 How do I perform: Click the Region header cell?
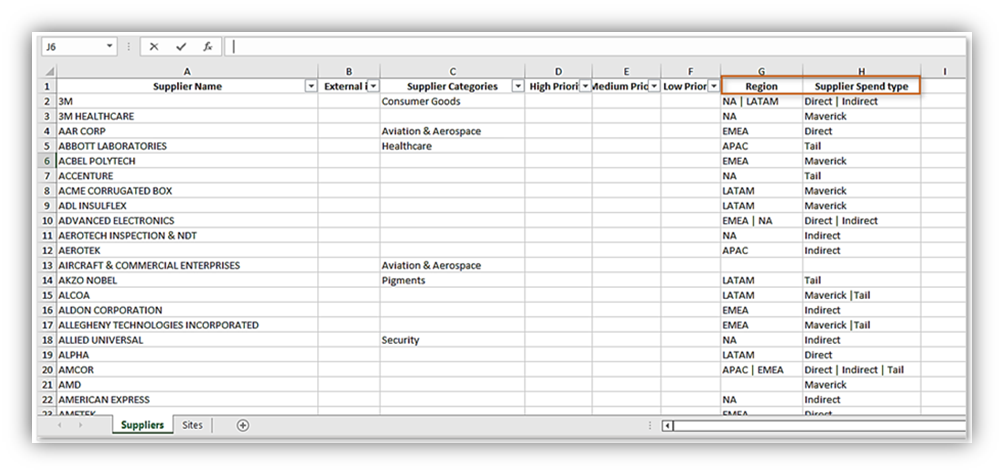(762, 86)
